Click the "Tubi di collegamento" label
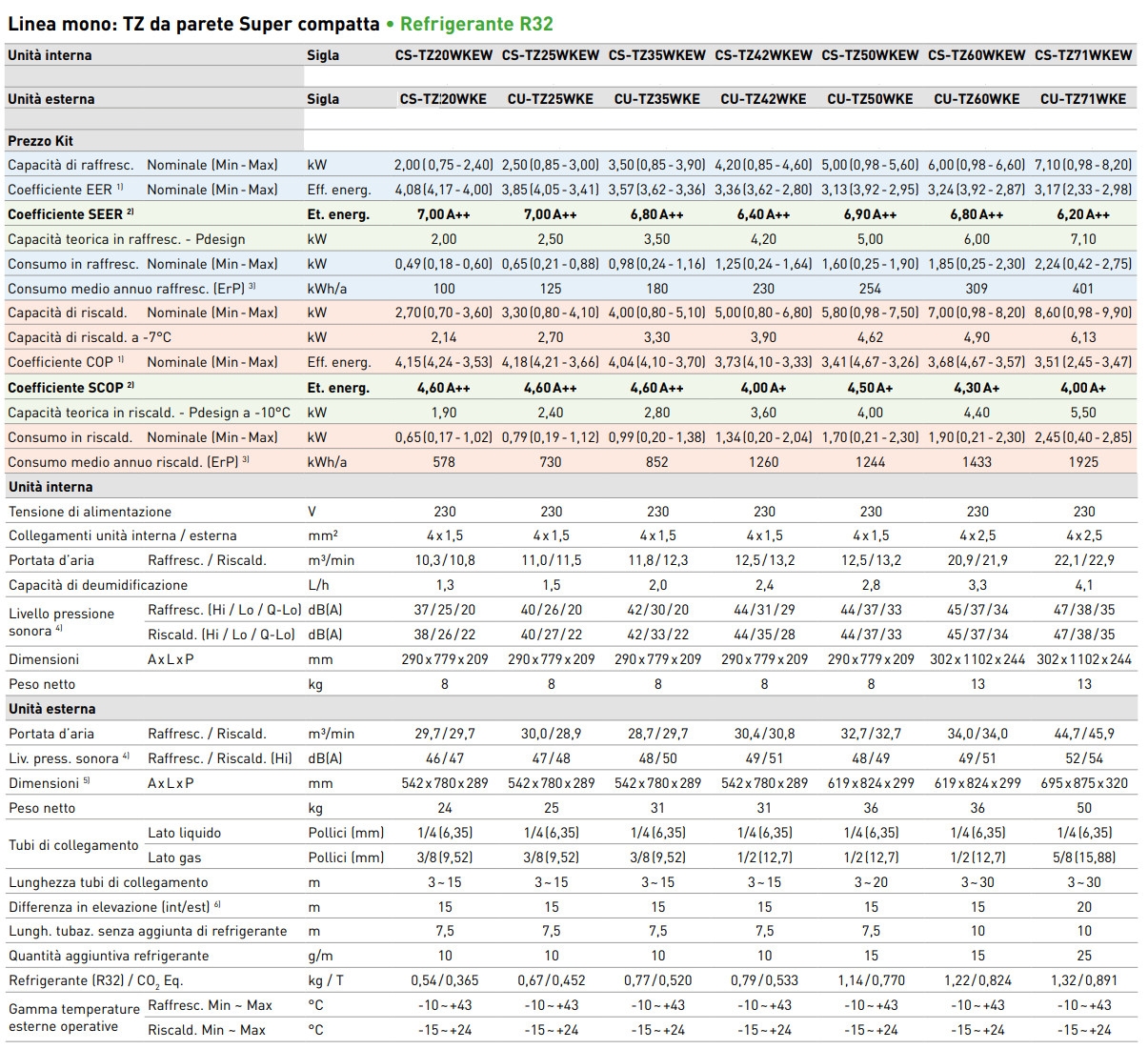This screenshot has width=1148, height=1049. click(73, 845)
